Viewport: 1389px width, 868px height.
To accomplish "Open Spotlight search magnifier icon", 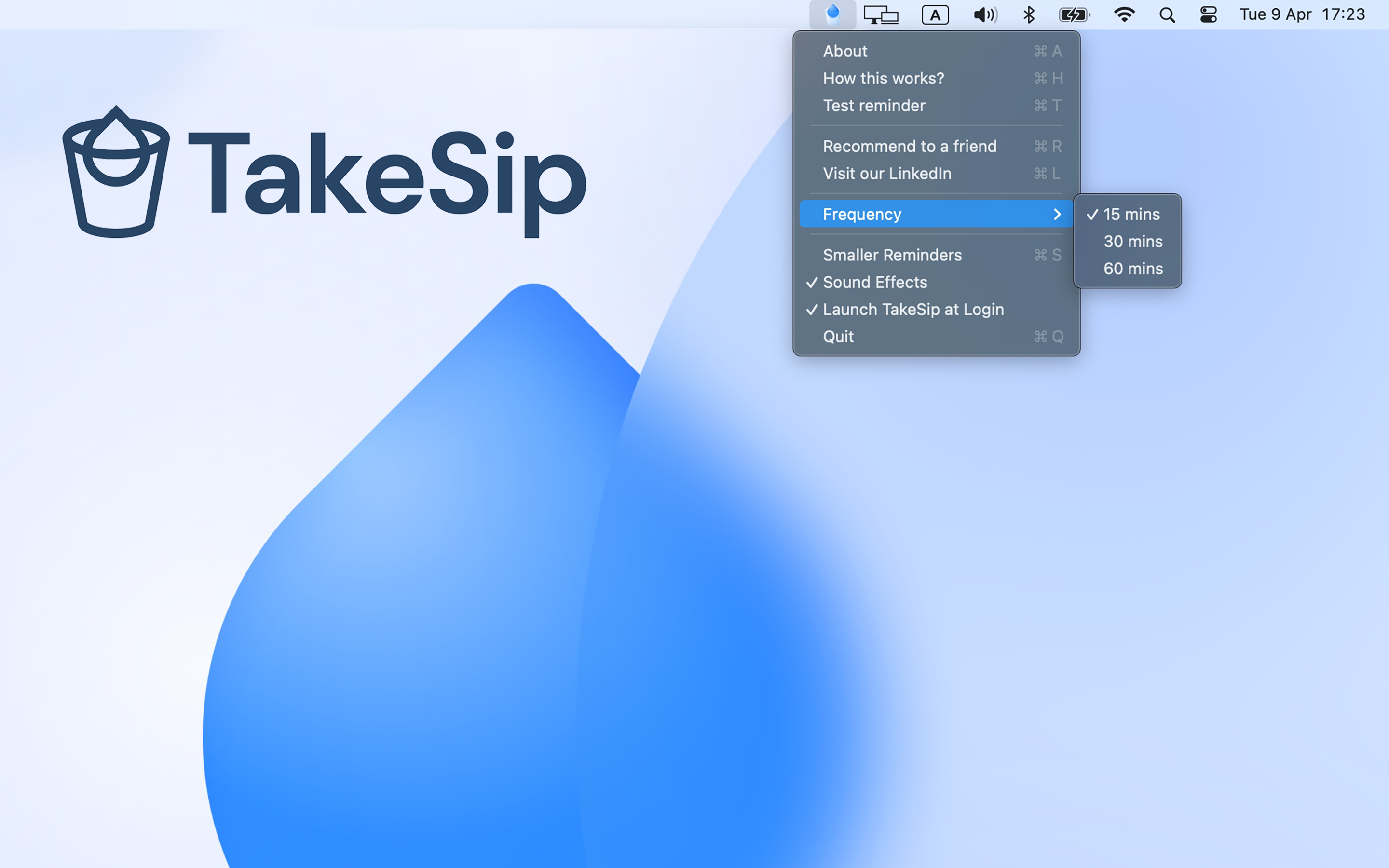I will click(x=1167, y=15).
